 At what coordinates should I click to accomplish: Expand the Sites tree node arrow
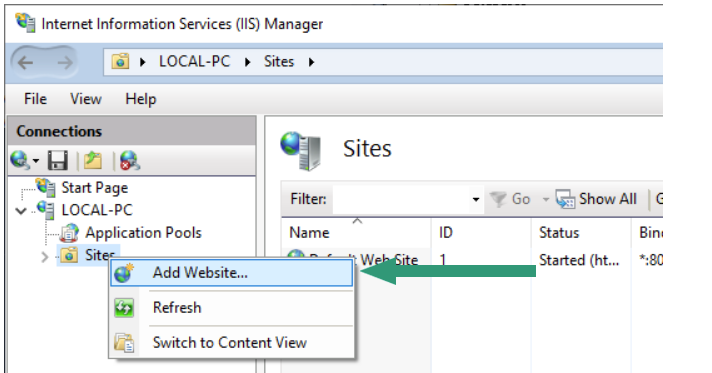click(44, 257)
